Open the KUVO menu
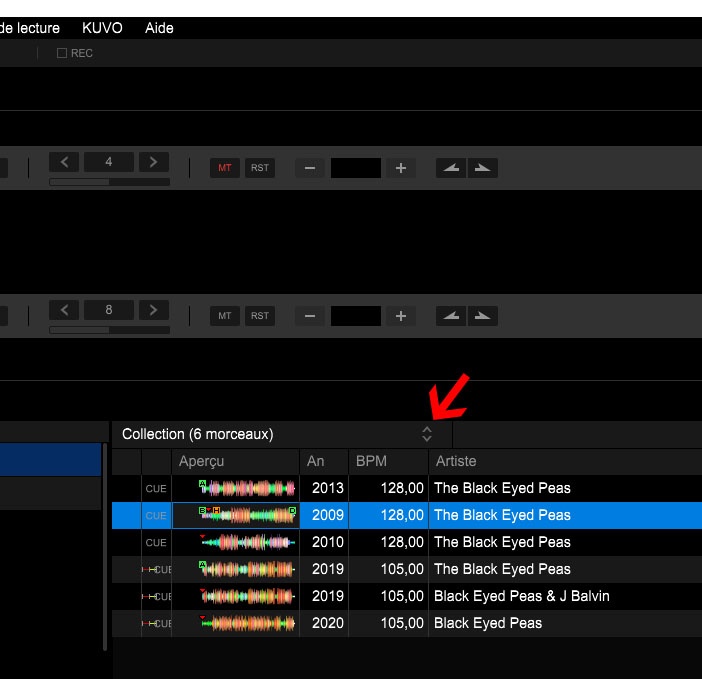 tap(102, 28)
